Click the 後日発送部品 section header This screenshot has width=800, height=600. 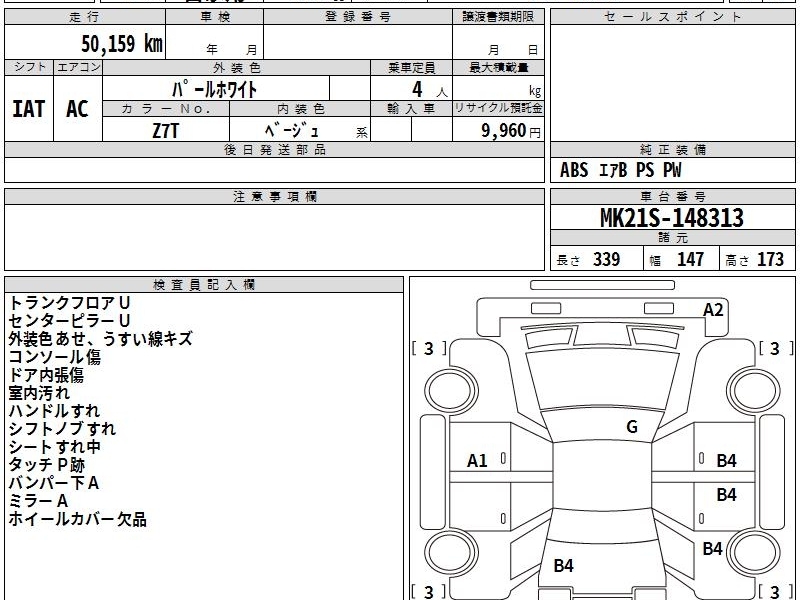pyautogui.click(x=274, y=149)
